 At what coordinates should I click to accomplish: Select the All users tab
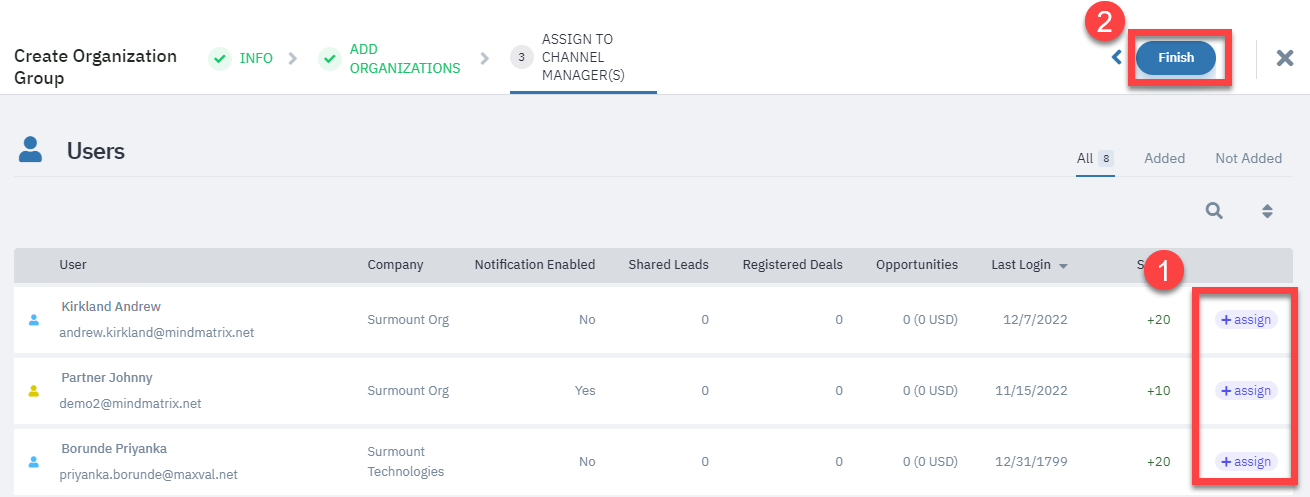1085,158
